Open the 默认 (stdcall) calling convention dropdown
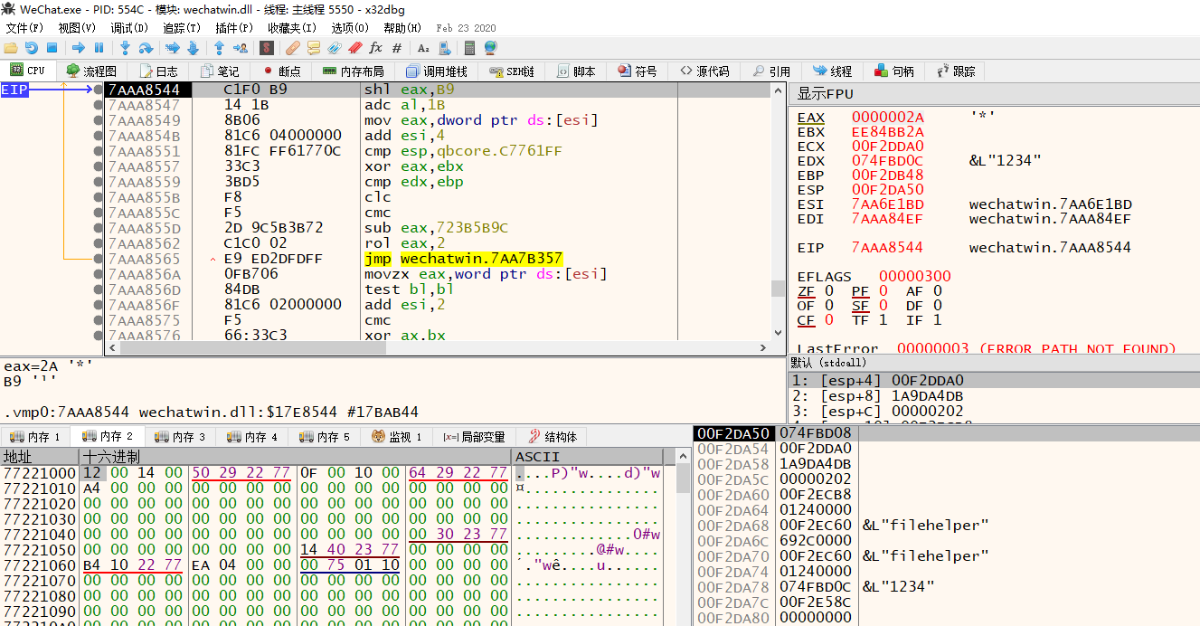 pyautogui.click(x=993, y=362)
